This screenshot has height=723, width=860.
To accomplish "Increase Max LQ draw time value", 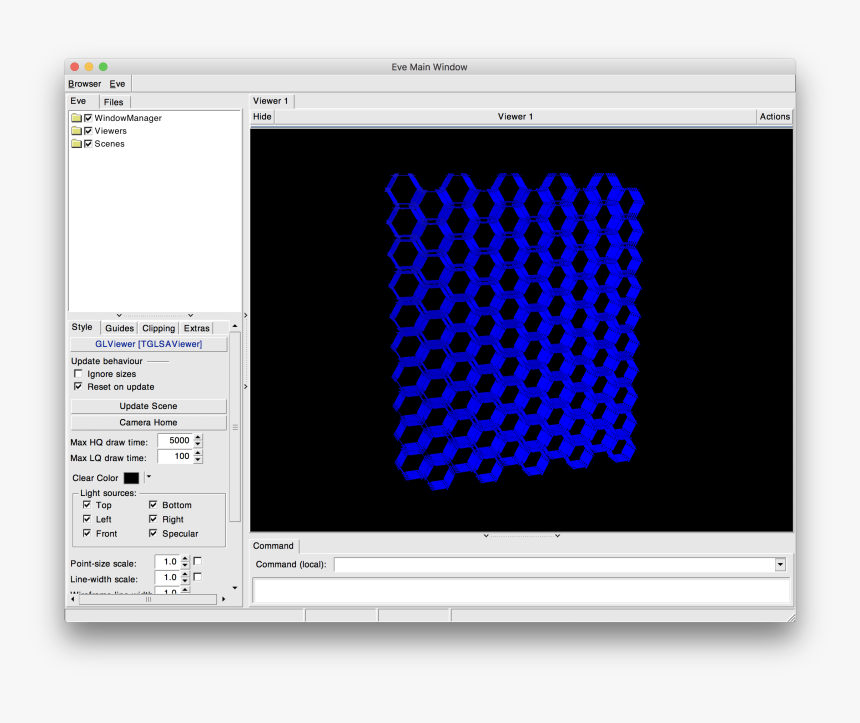I will pos(198,453).
